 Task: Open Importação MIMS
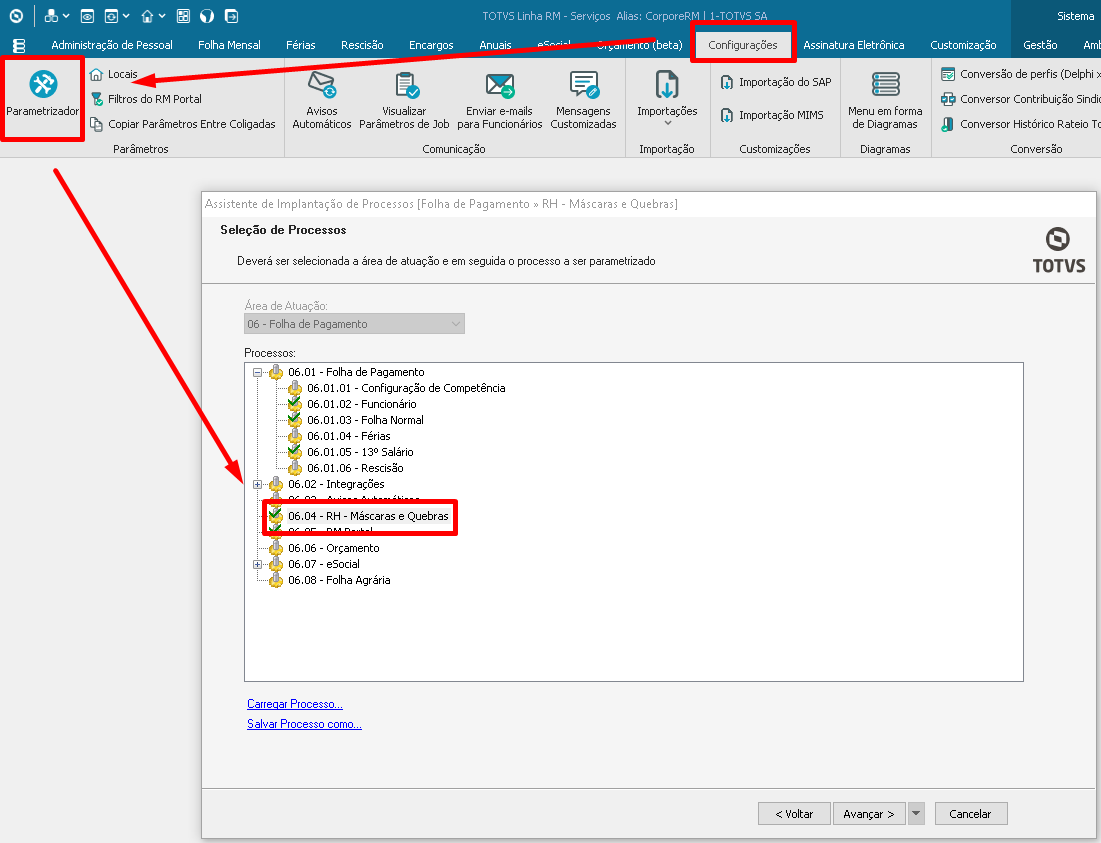coord(772,115)
